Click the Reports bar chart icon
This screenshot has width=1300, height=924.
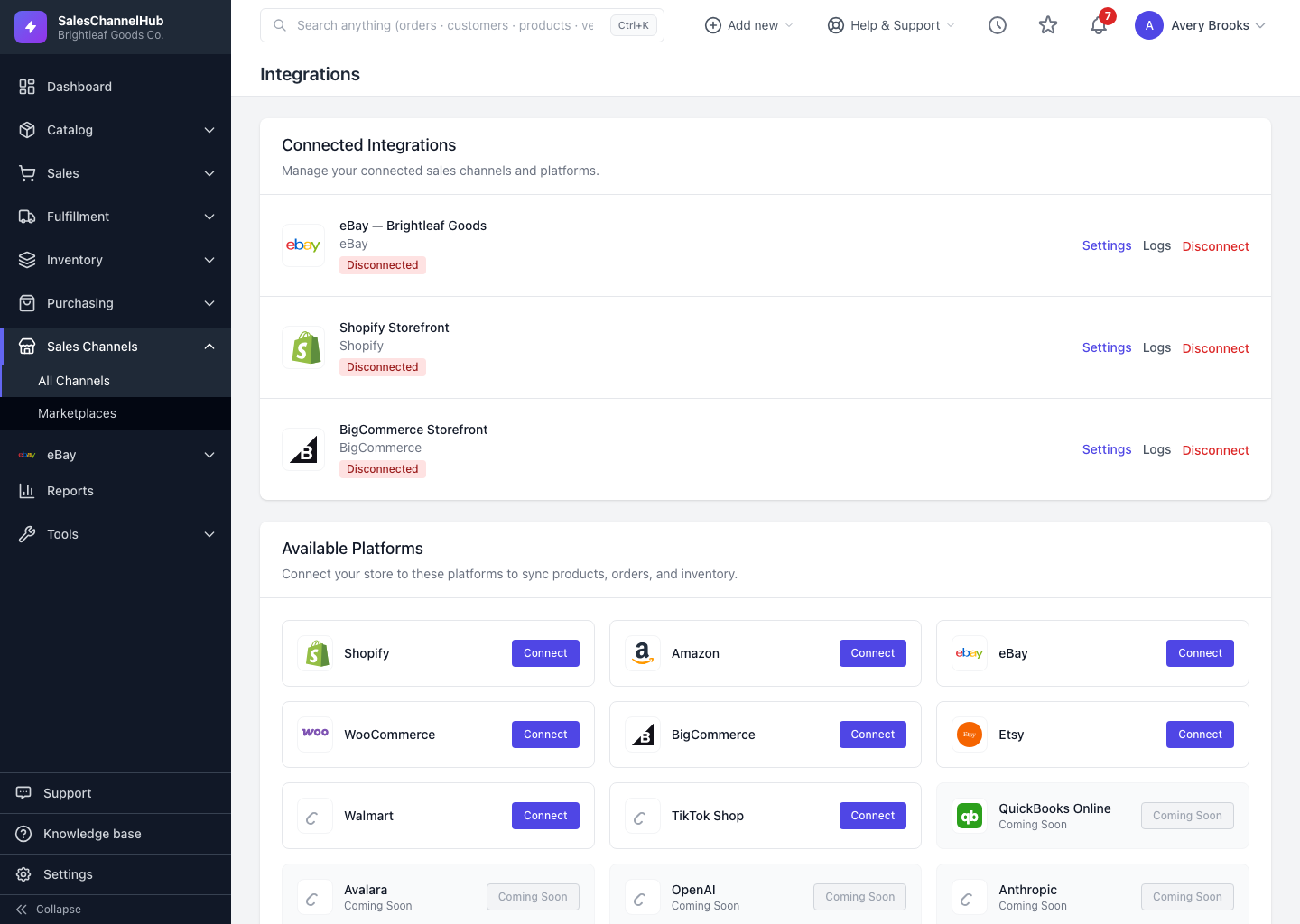pos(27,491)
